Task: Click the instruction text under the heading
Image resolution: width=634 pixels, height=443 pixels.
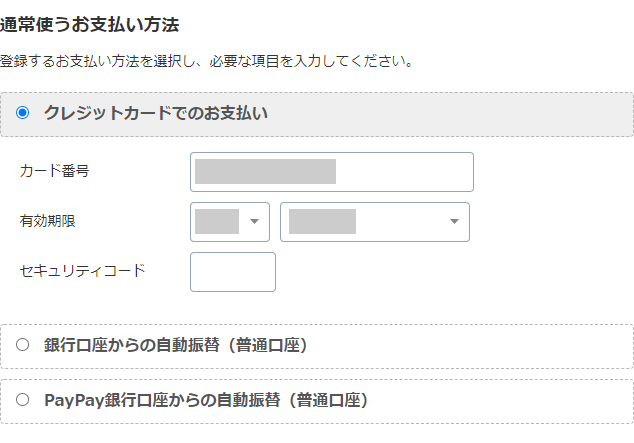Action: tap(206, 61)
